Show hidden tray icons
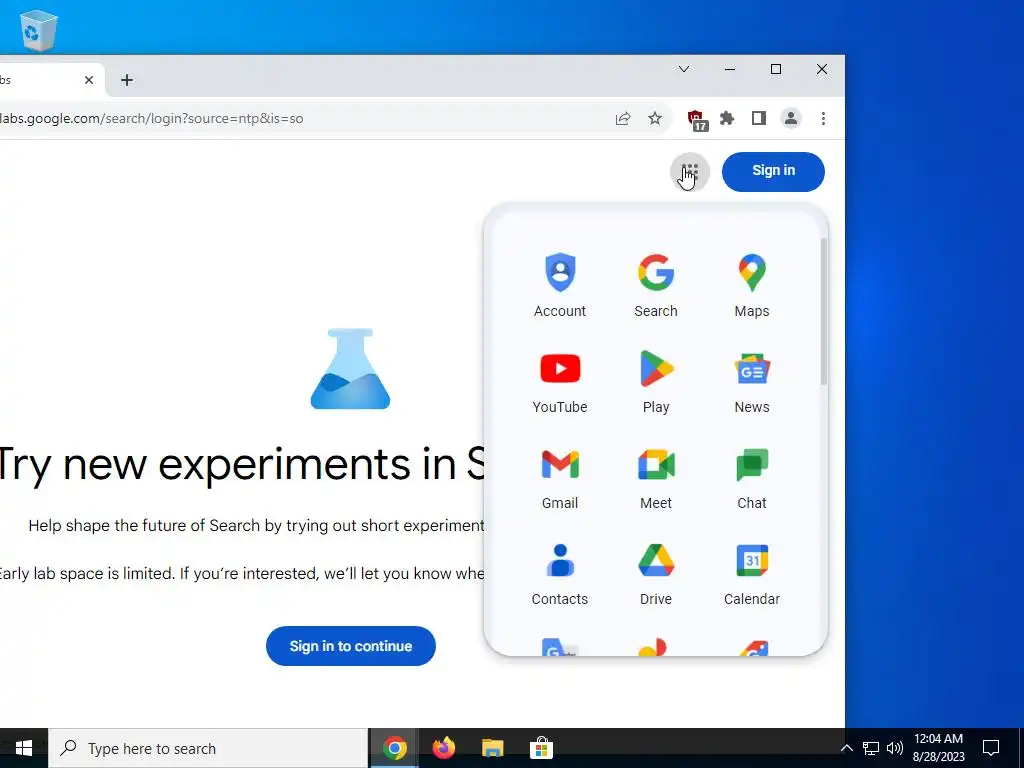Viewport: 1024px width, 768px height. (846, 748)
